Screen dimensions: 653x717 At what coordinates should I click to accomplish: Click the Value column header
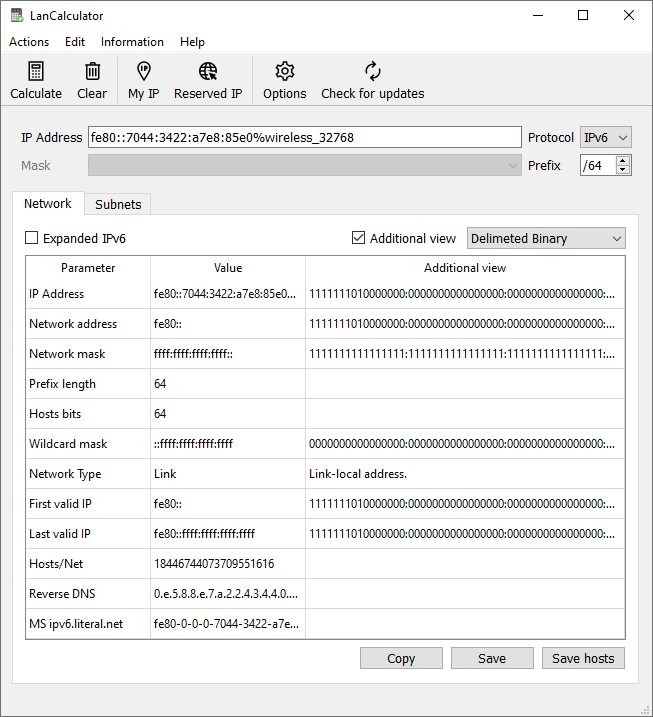228,268
